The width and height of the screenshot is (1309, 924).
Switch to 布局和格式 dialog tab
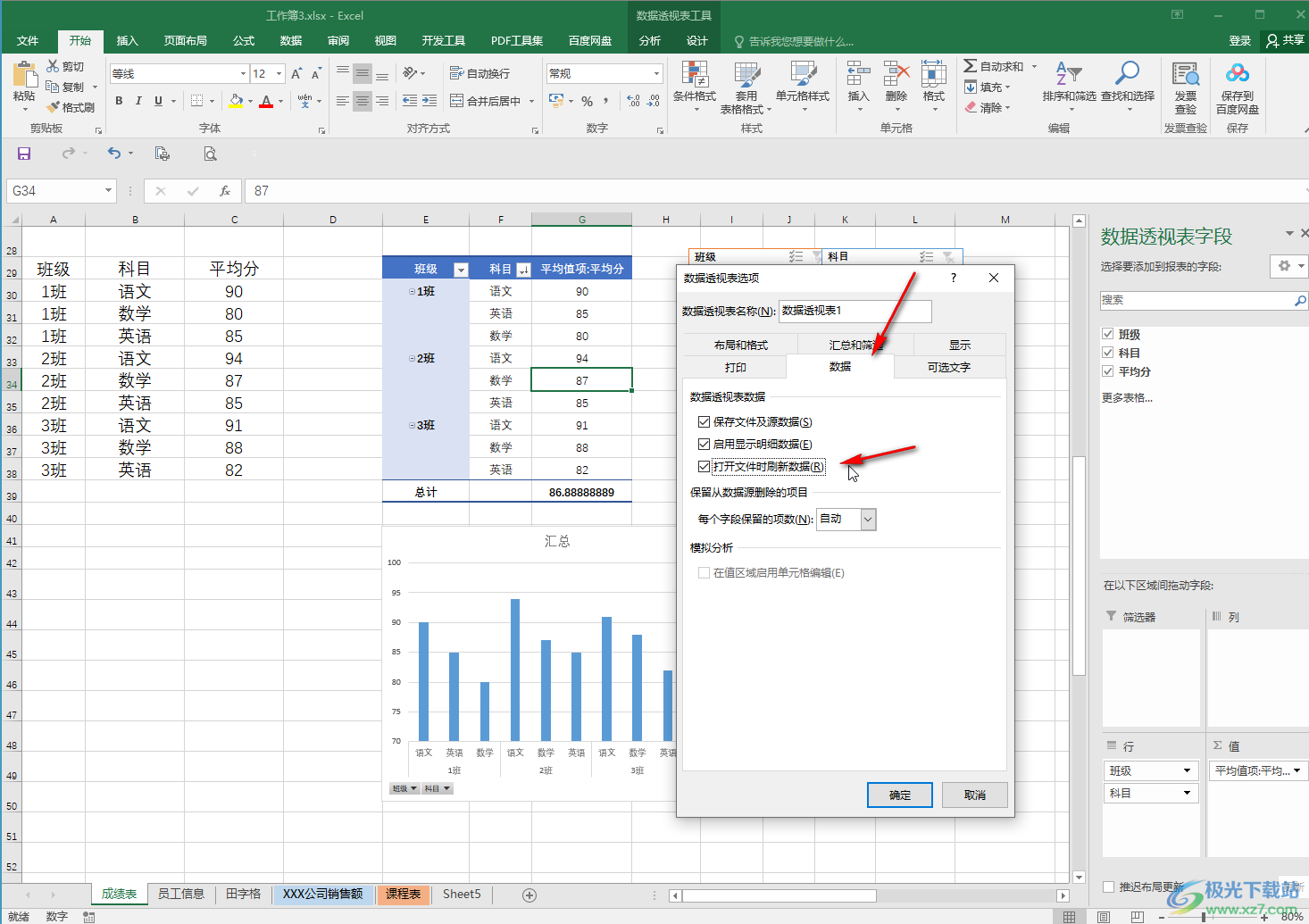(740, 345)
